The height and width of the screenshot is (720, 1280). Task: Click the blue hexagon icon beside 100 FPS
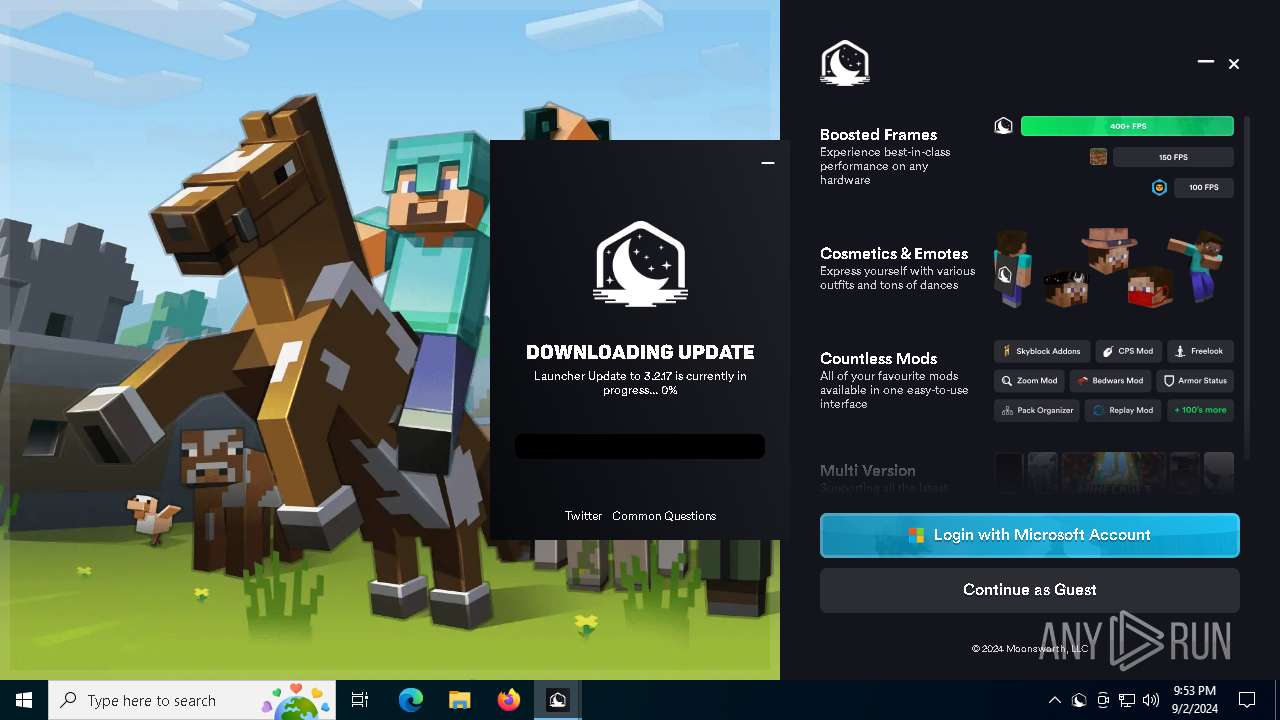tap(1159, 187)
